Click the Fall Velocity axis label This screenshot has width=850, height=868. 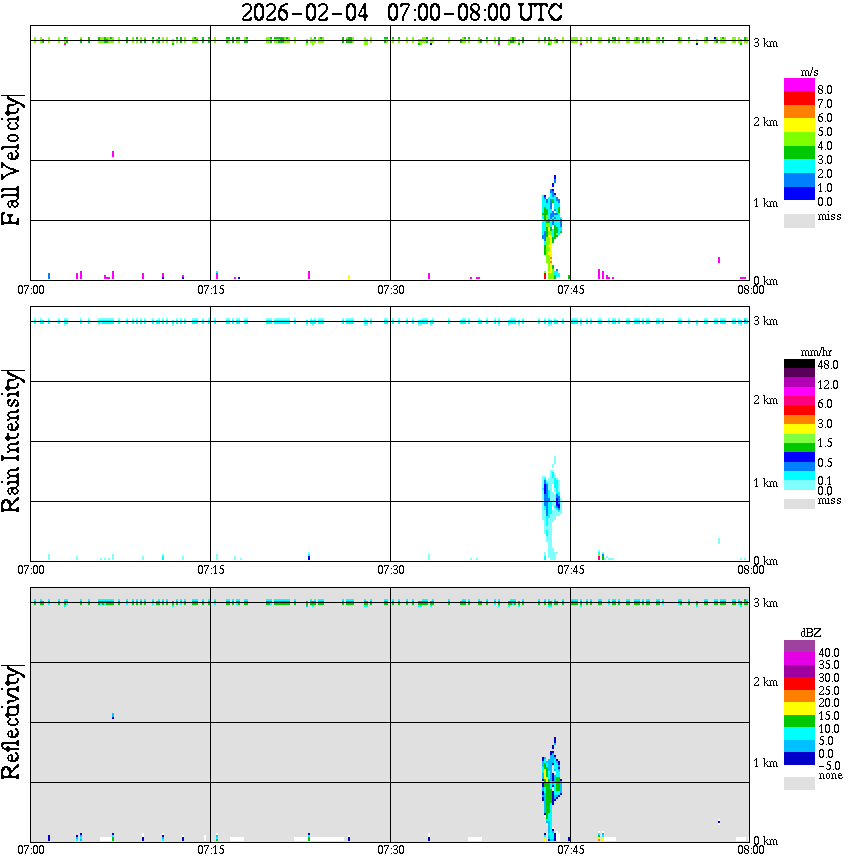click(12, 160)
